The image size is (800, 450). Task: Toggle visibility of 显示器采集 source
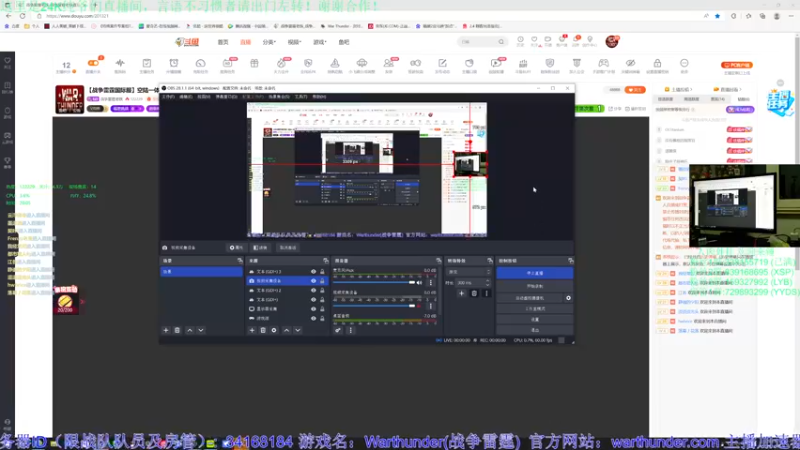point(313,309)
